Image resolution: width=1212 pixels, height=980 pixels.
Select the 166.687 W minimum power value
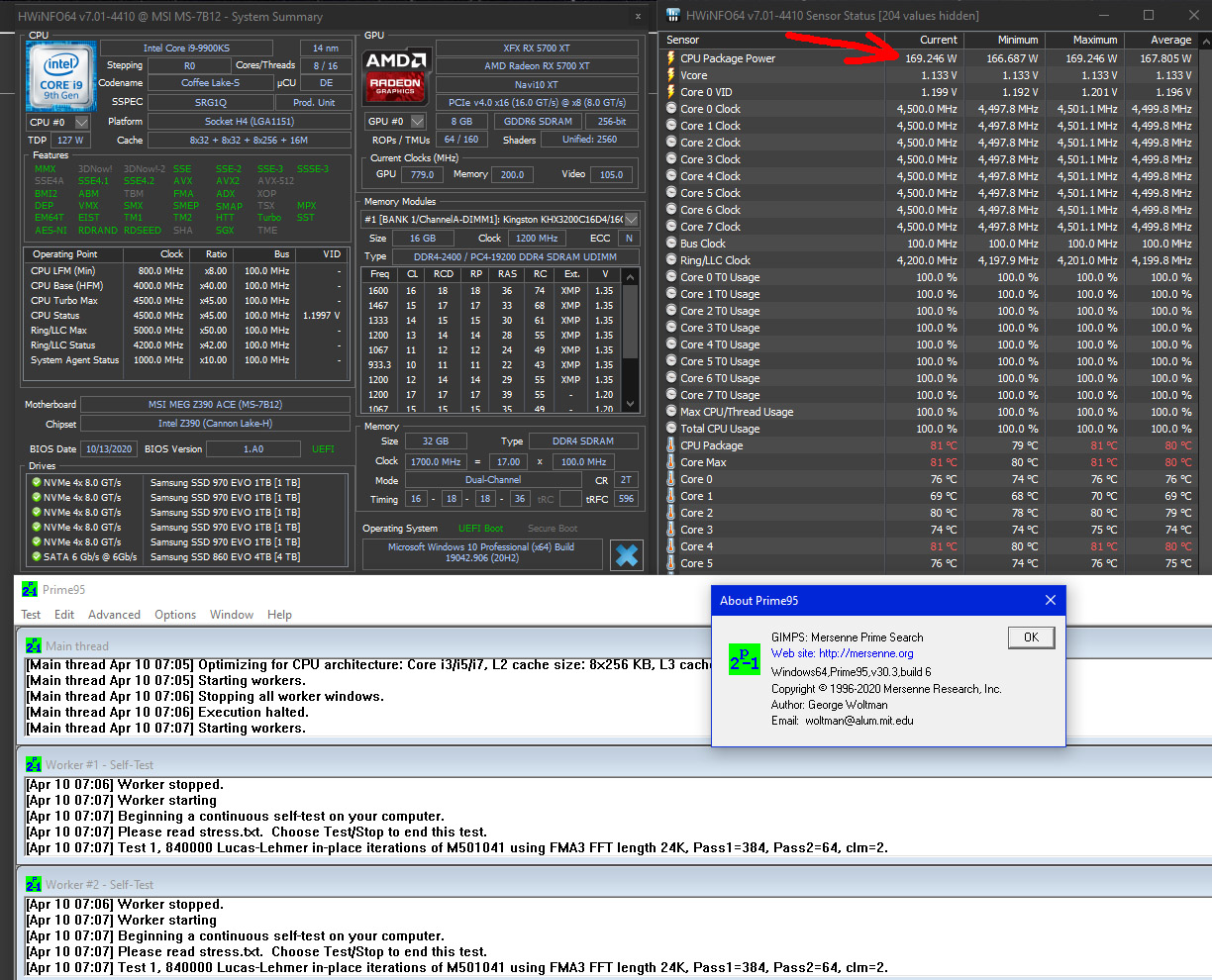(x=1012, y=58)
